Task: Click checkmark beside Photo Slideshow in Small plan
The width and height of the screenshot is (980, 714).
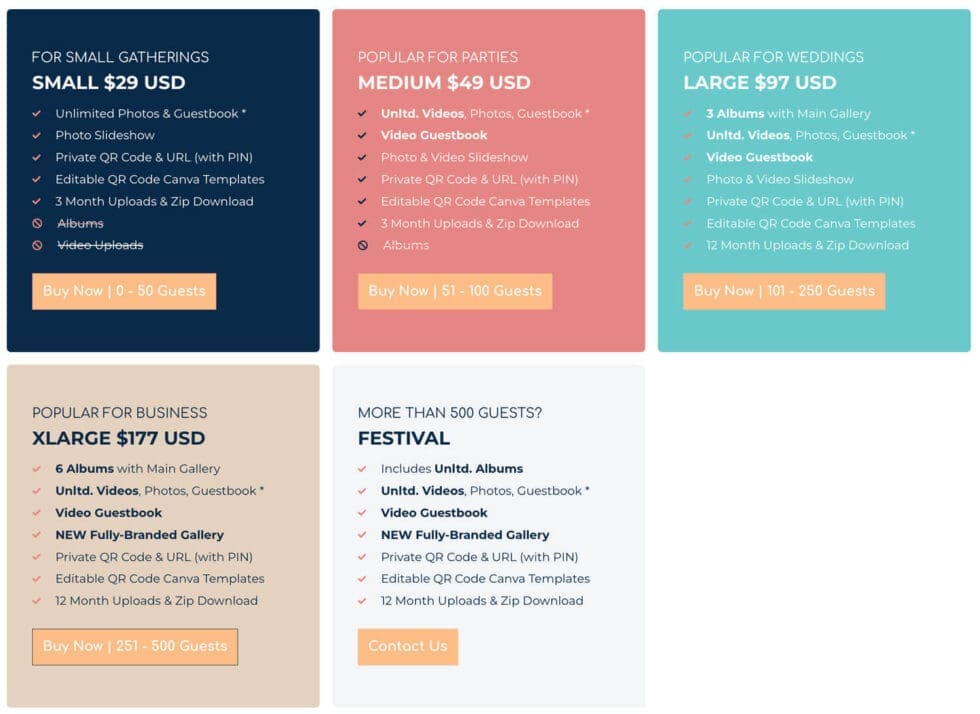Action: (x=37, y=136)
